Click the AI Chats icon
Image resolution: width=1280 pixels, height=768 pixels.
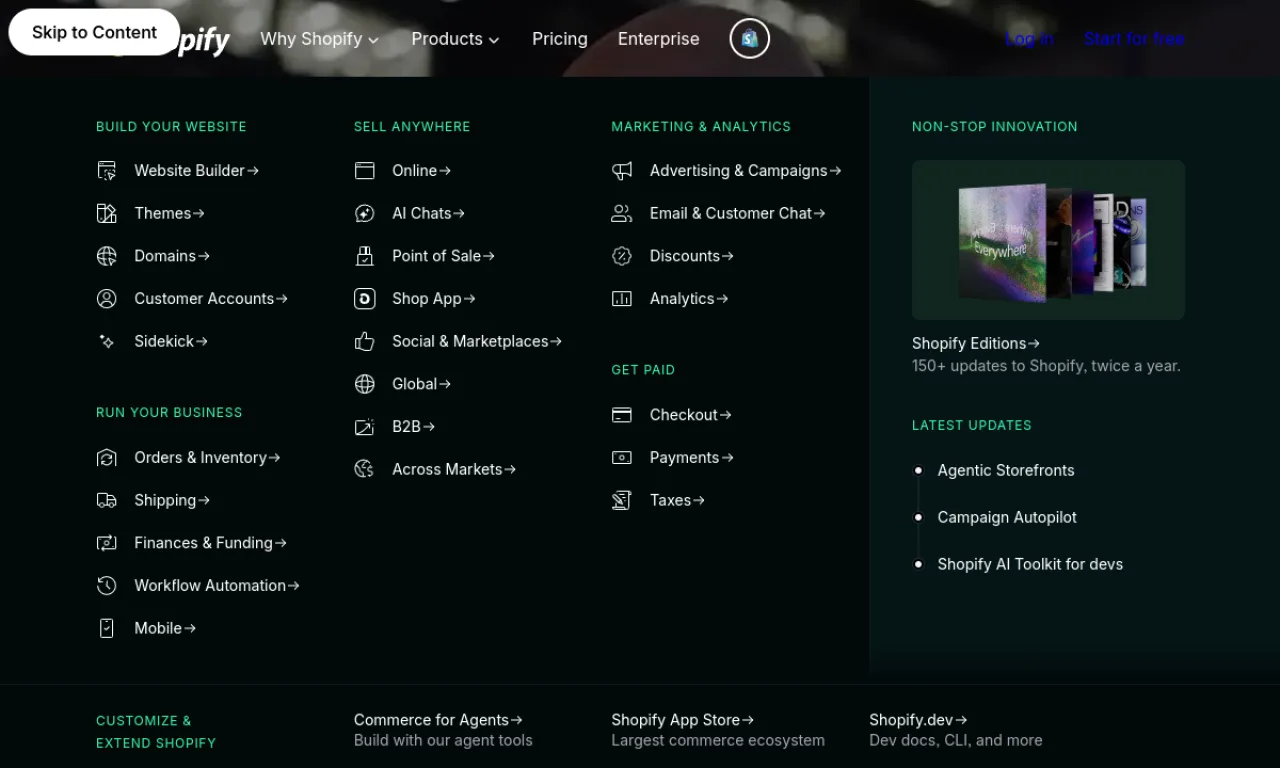tap(364, 213)
